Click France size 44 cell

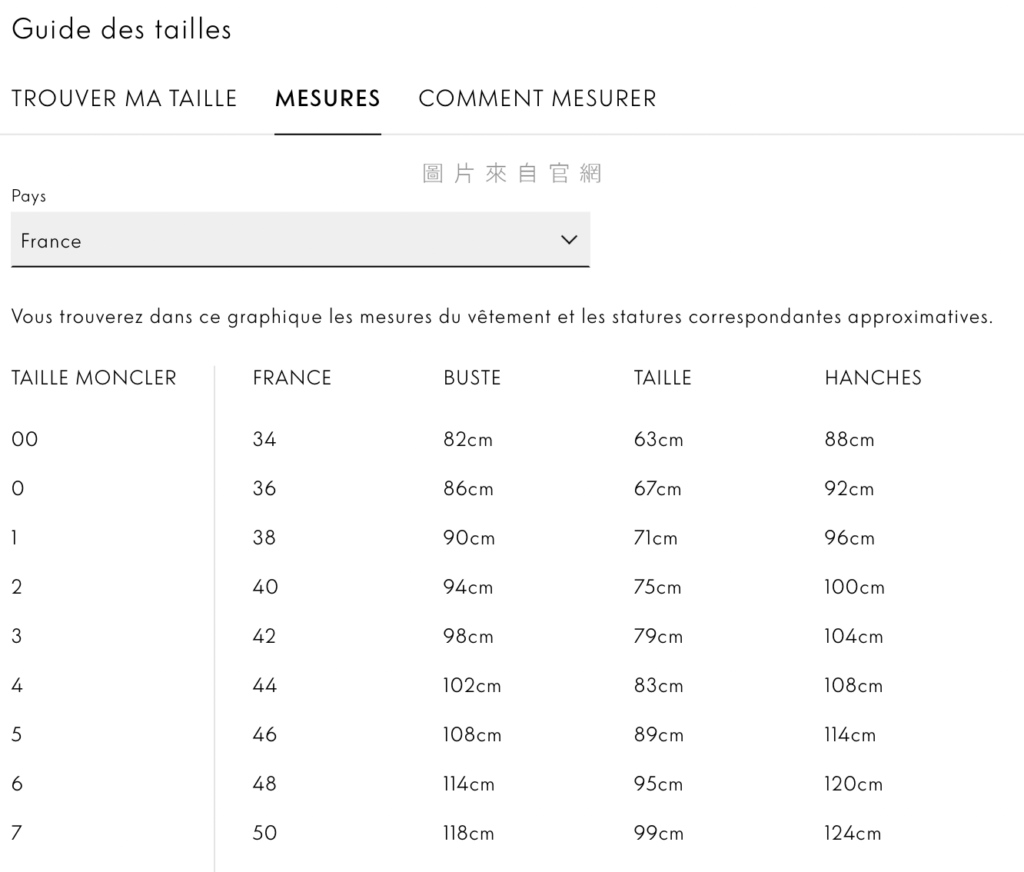(265, 686)
